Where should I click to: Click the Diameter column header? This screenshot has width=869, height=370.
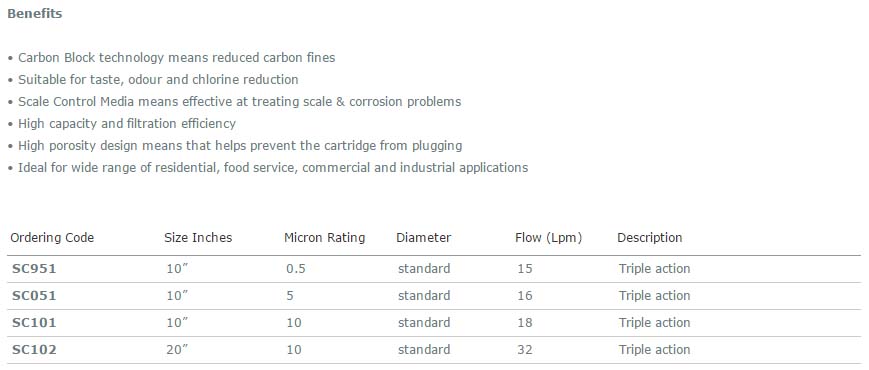point(423,238)
